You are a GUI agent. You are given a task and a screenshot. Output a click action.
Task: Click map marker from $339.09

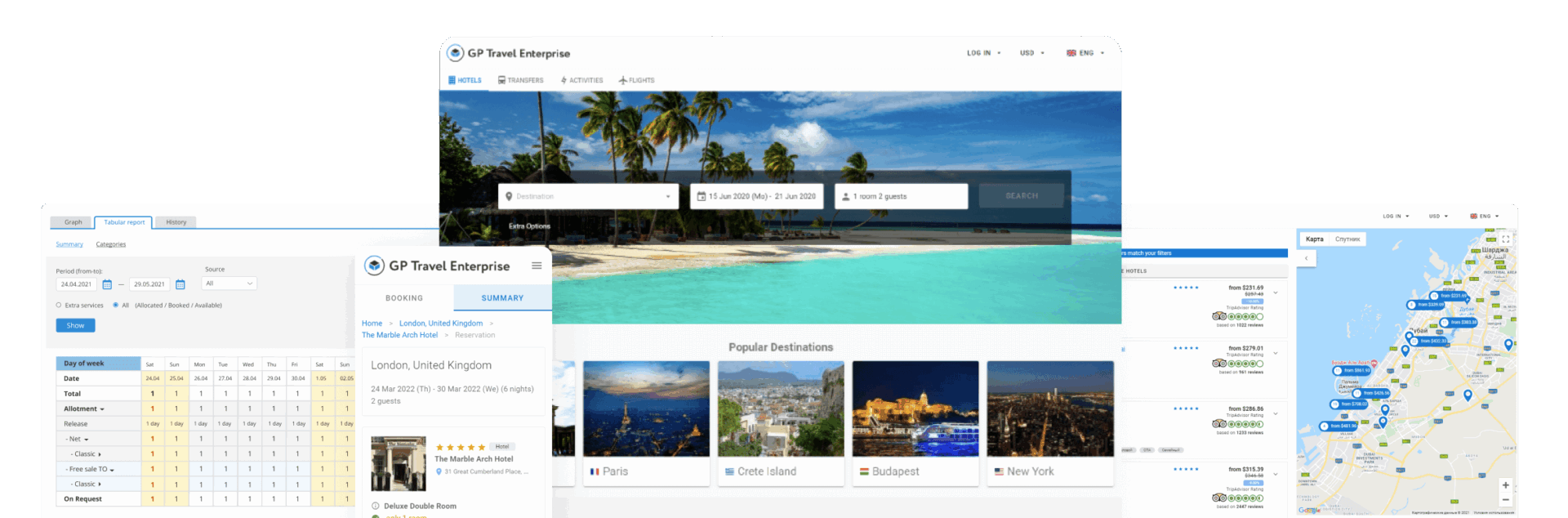[1426, 305]
